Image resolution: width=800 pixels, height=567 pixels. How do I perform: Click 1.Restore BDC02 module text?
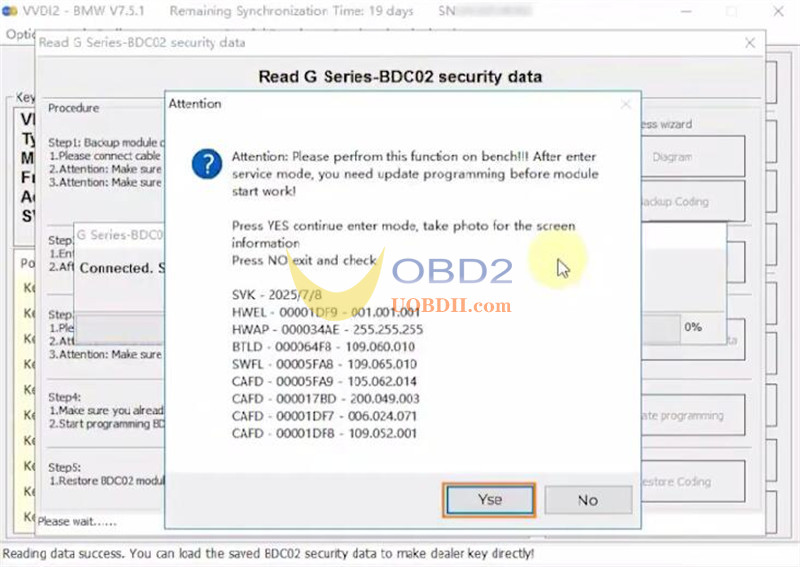click(x=107, y=481)
